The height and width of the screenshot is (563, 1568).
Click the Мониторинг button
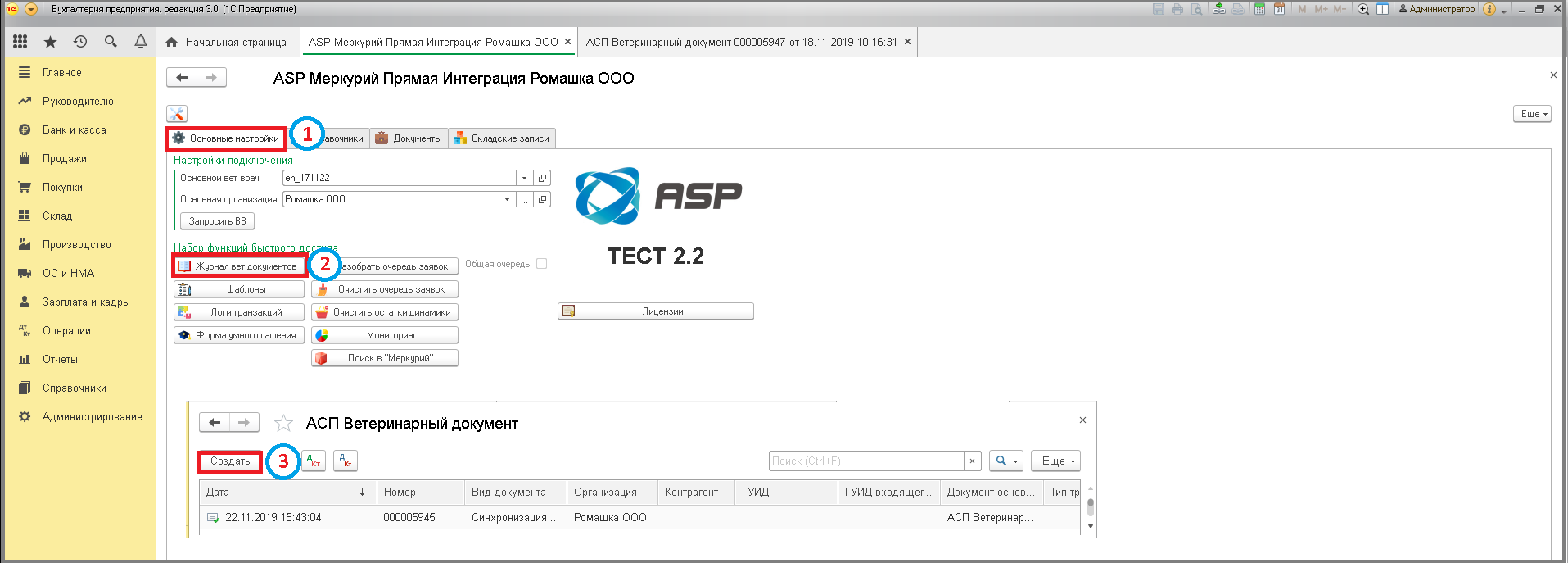tap(385, 335)
